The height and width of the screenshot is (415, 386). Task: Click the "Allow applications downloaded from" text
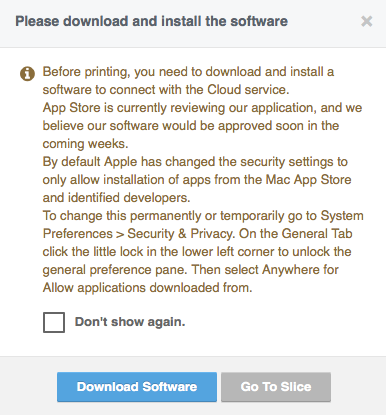pyautogui.click(x=147, y=288)
